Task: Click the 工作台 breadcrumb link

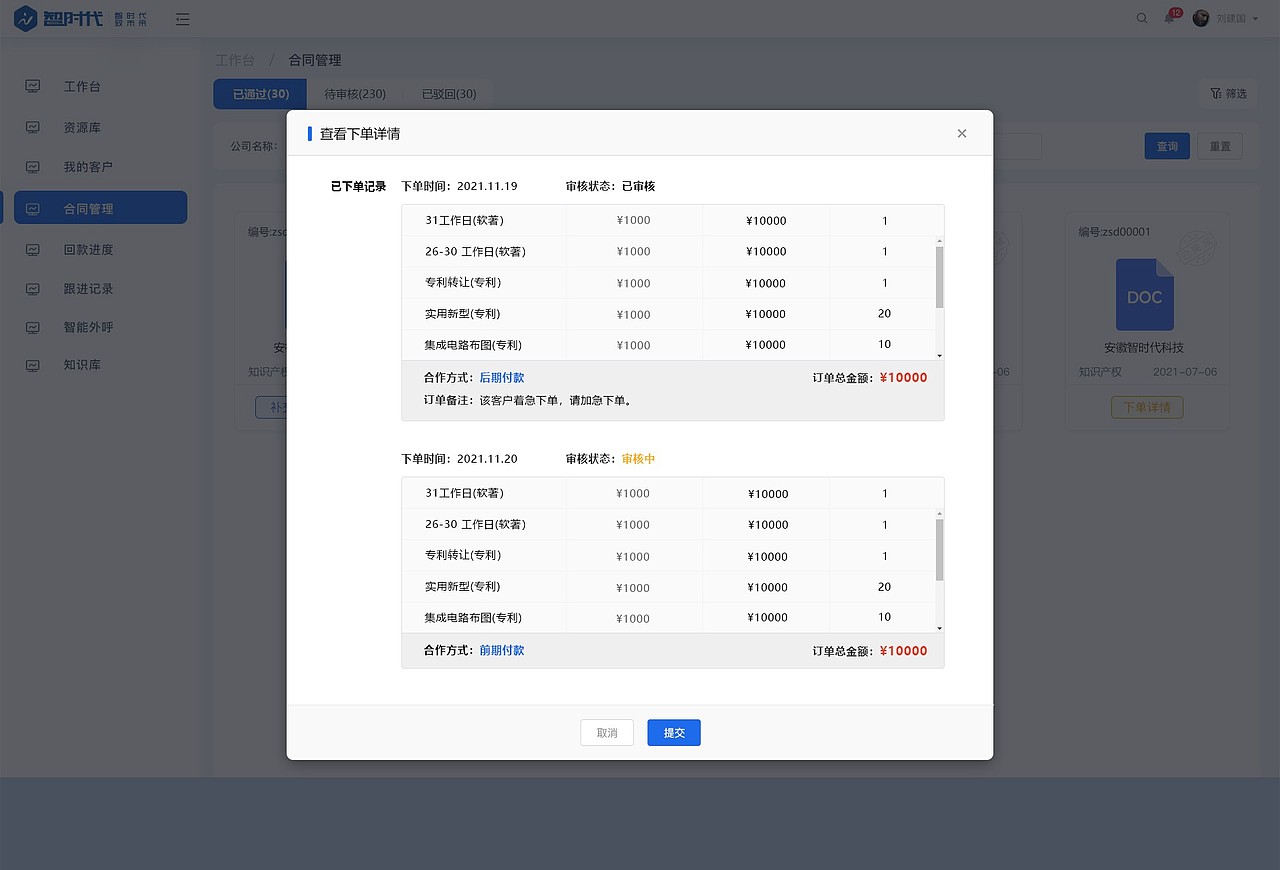Action: [x=236, y=60]
